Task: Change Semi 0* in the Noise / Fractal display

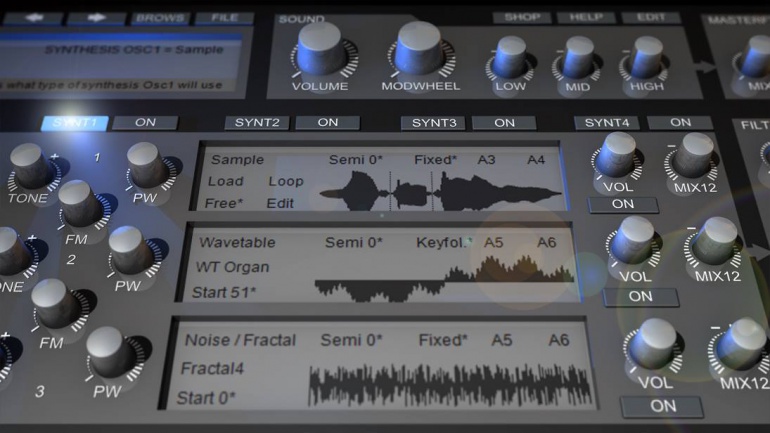Action: tap(351, 340)
